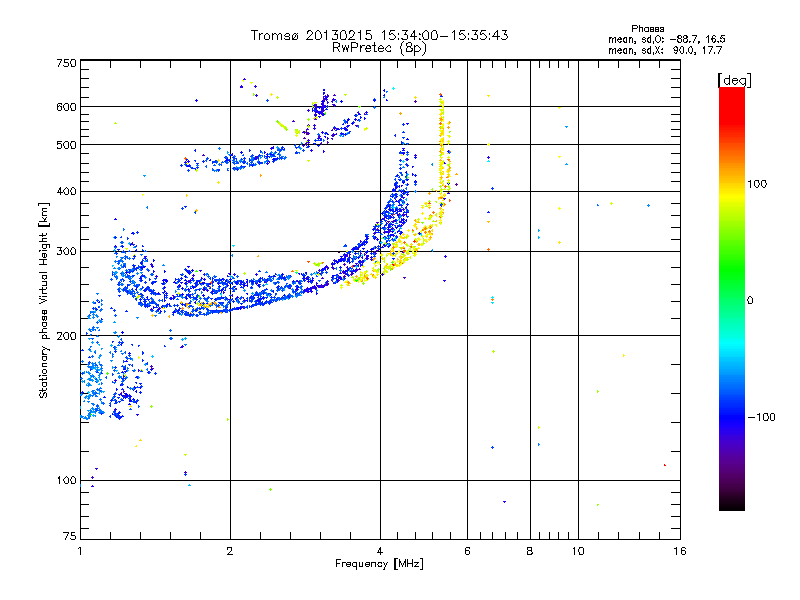Click the x-axis tick label '2'

coord(230,551)
